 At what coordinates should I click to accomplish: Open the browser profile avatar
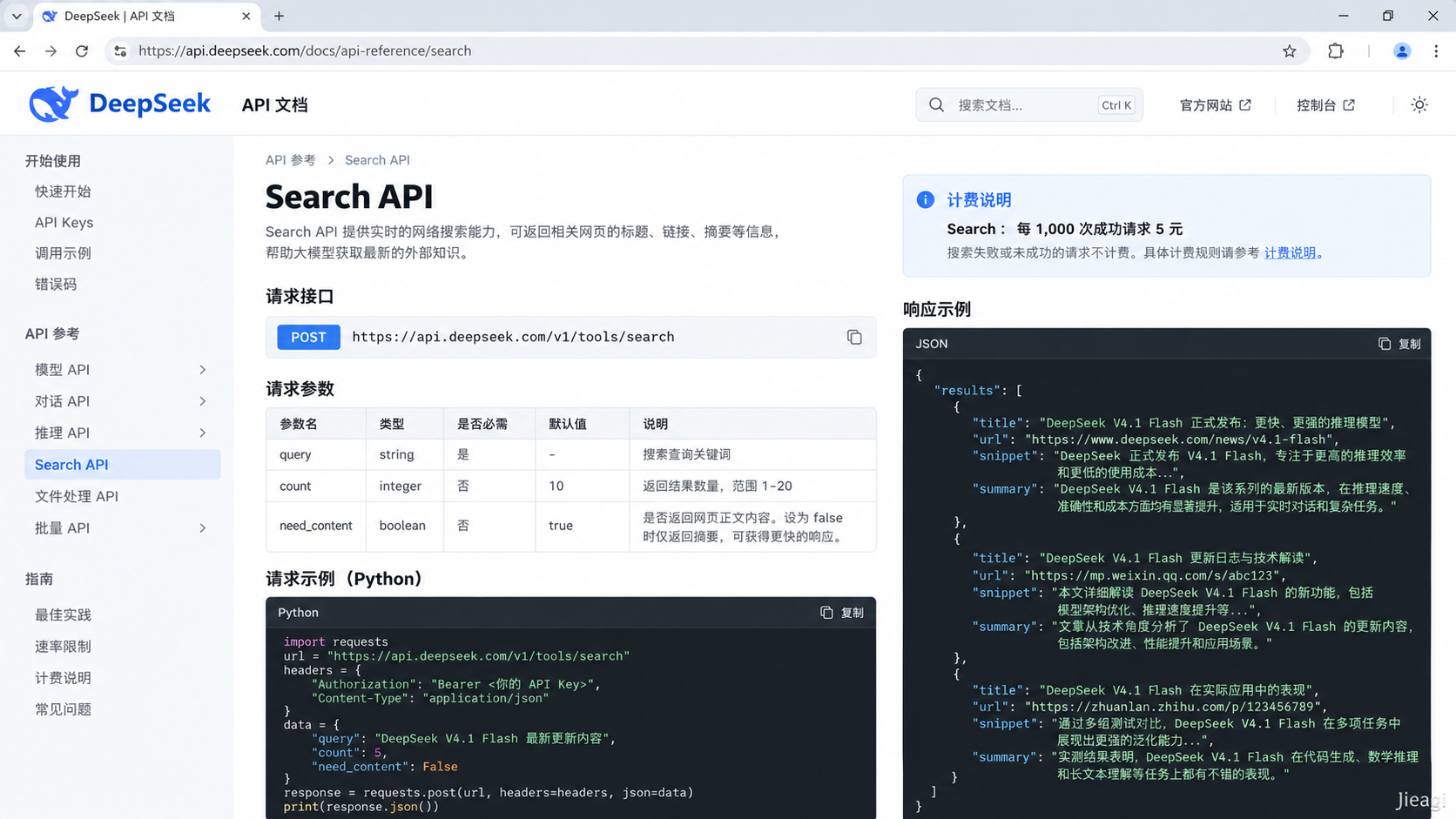1402,51
